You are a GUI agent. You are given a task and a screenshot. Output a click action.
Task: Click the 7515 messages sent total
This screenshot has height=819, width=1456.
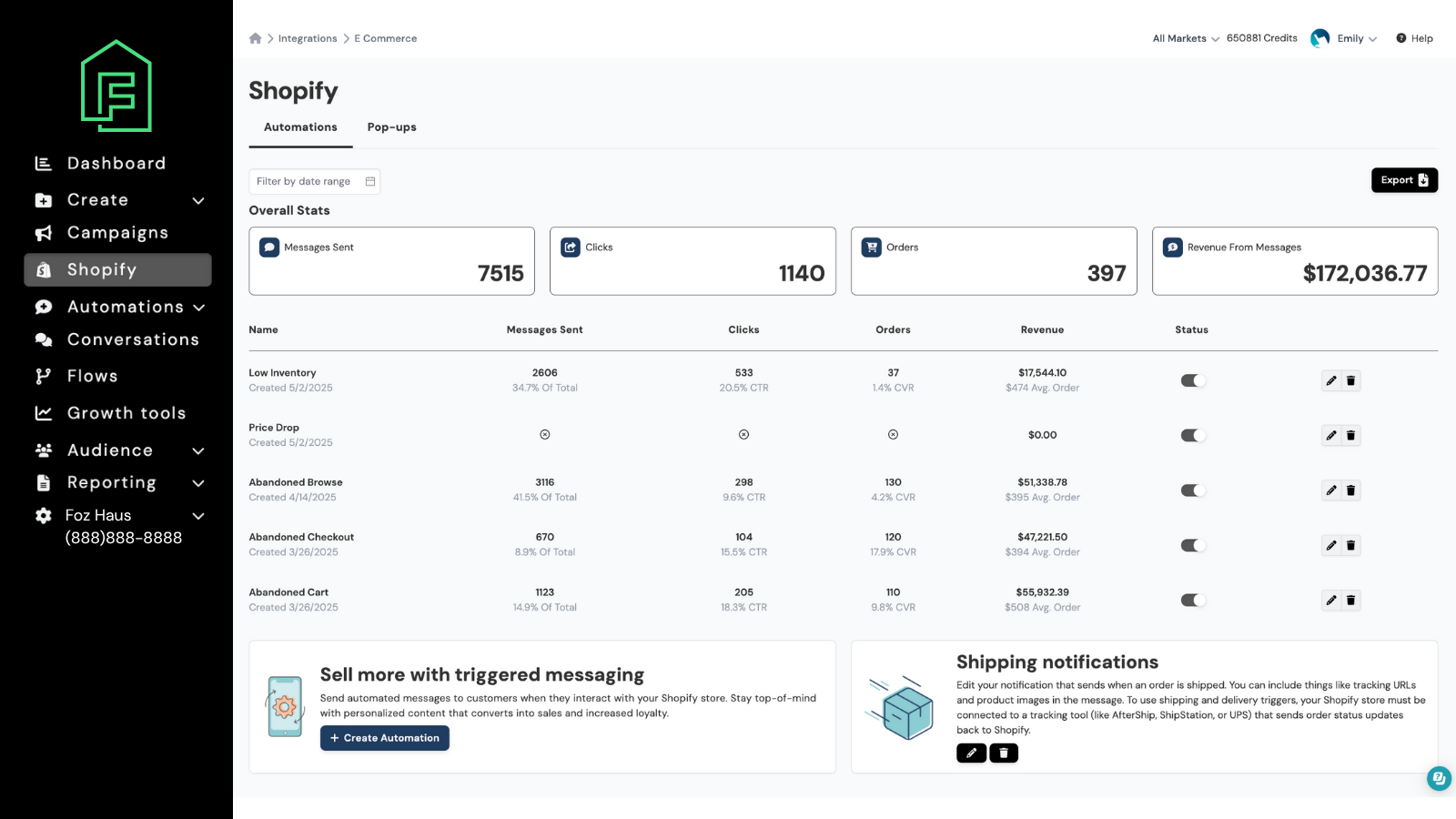501,274
